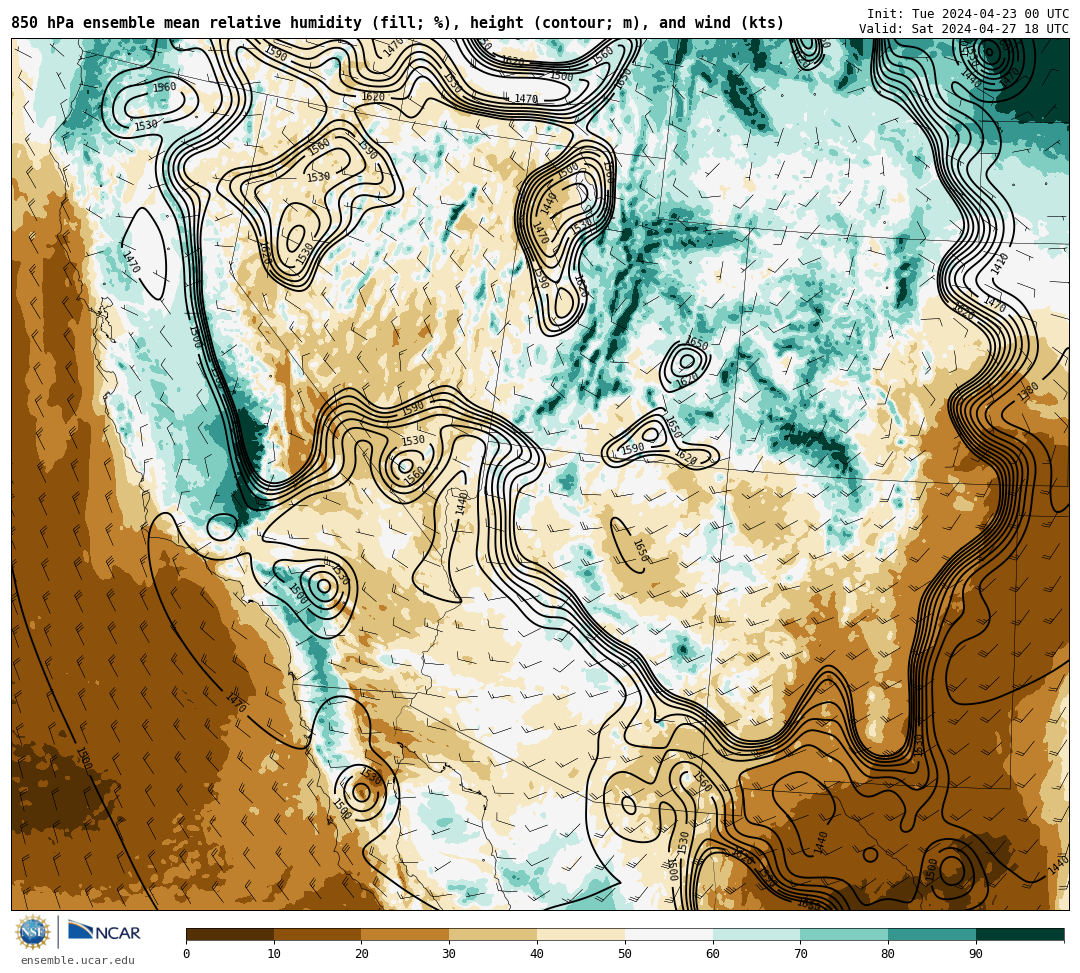Pick the 20-30% orange-brown colorbar segment
Viewport: 1080px width, 973px height.
click(406, 934)
